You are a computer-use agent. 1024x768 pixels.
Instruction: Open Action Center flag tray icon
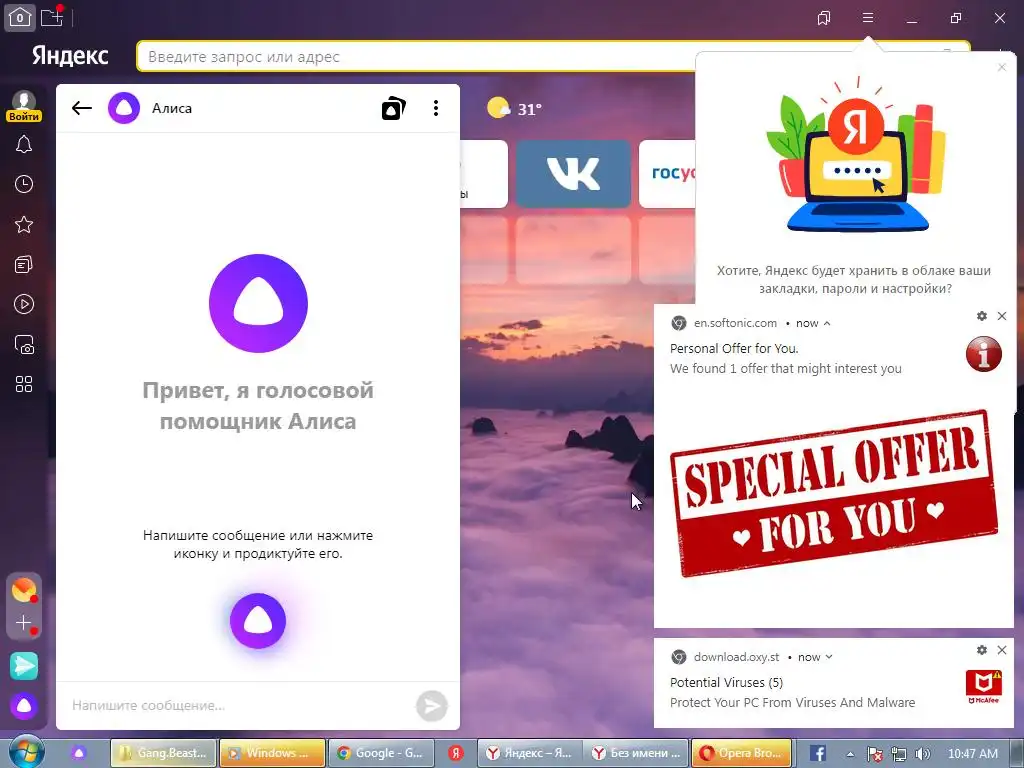coord(875,754)
